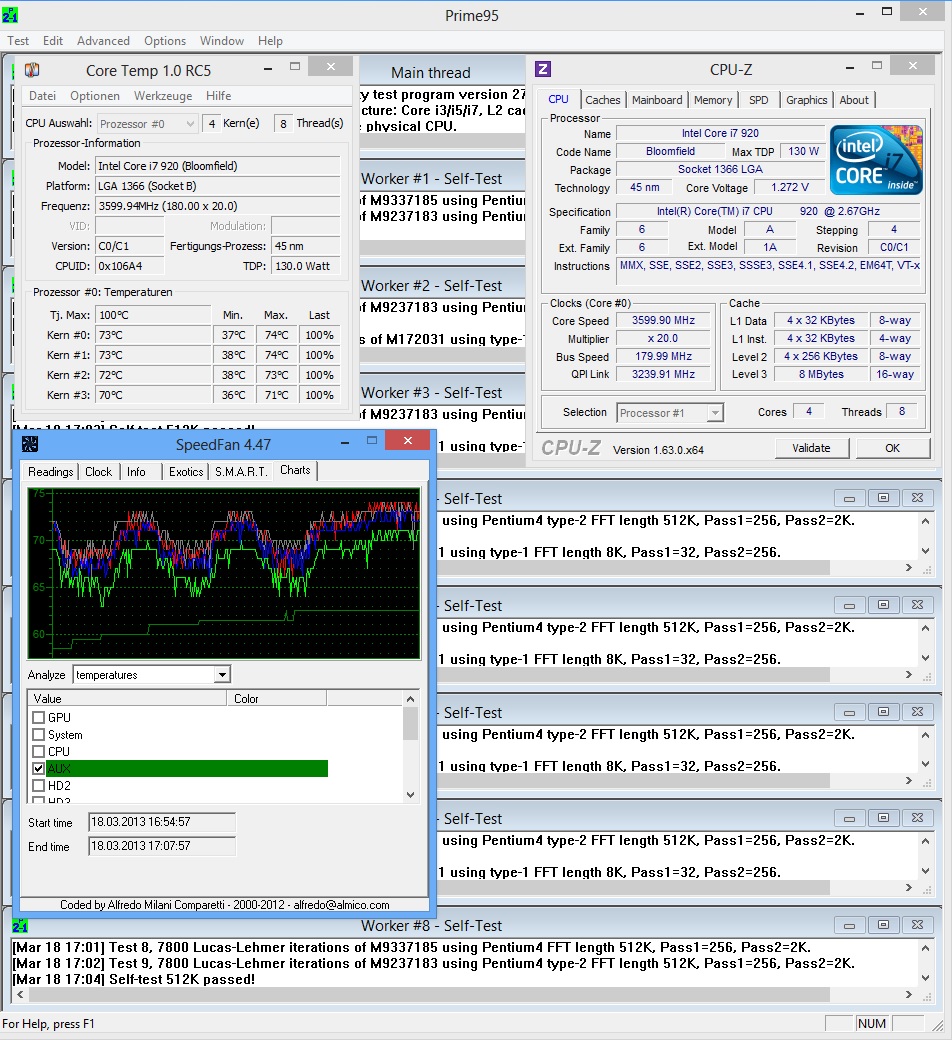Click the Kern #0 73°C temperature reading
Screen dimensions: 952x1040
pos(153,335)
